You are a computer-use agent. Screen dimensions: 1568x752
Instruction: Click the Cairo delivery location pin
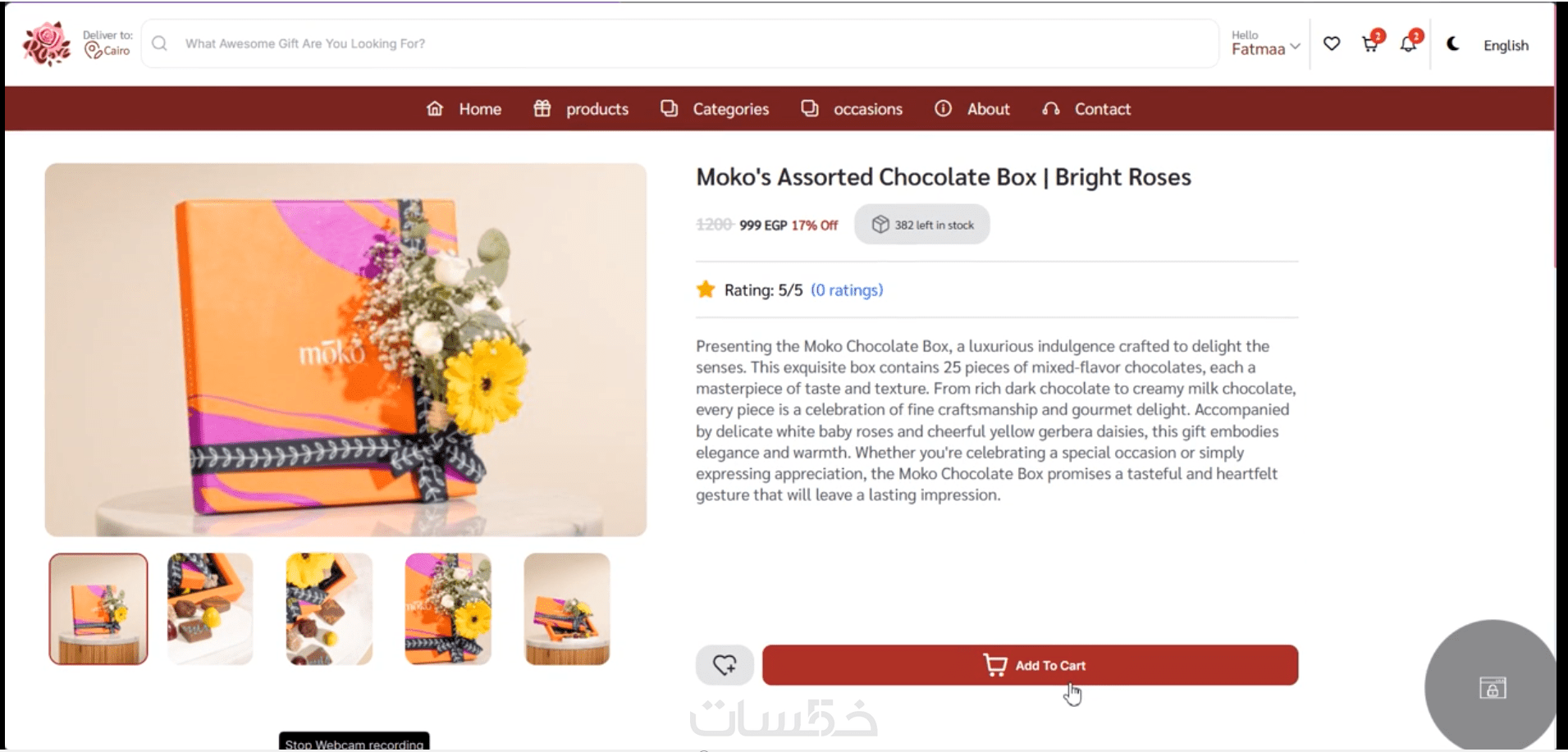click(x=94, y=51)
